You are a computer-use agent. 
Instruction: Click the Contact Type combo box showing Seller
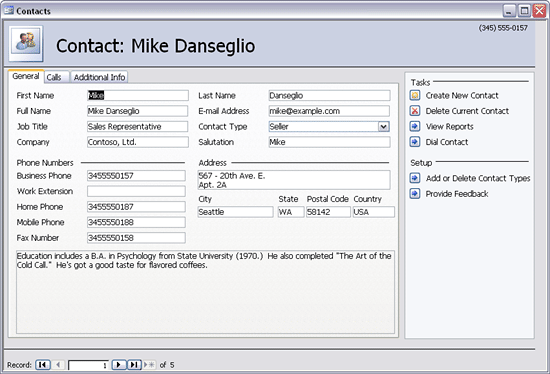pos(329,127)
